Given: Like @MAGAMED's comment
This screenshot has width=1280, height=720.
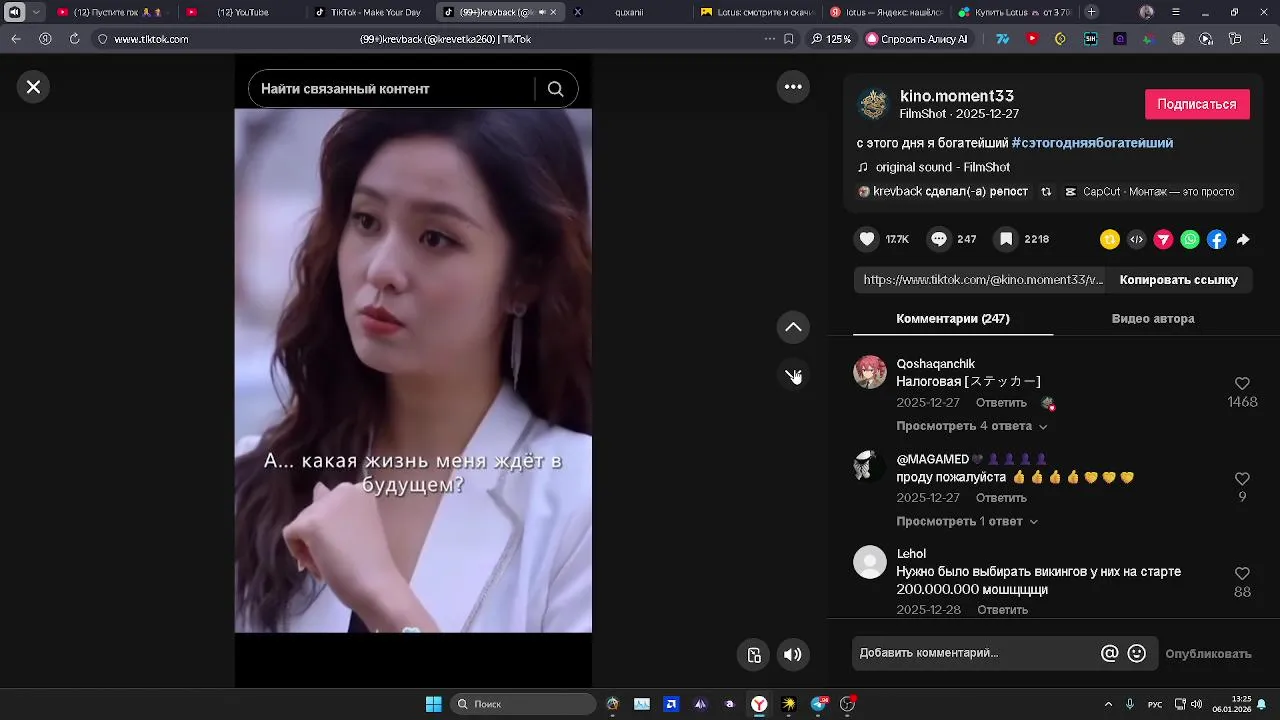Looking at the screenshot, I should pos(1242,478).
